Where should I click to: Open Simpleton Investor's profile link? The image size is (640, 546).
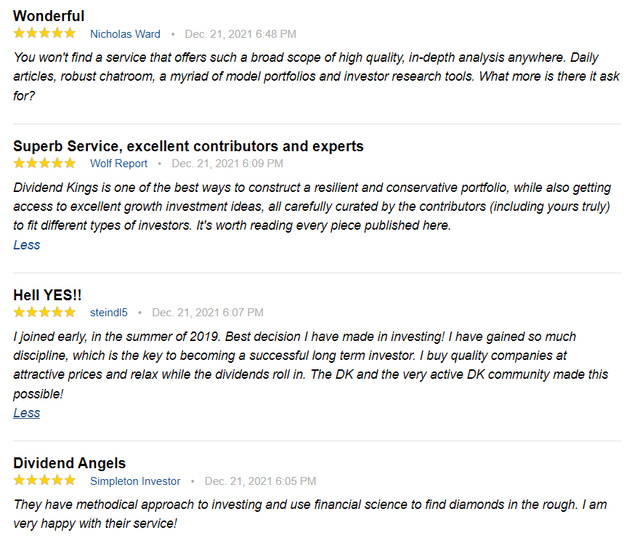click(x=135, y=481)
